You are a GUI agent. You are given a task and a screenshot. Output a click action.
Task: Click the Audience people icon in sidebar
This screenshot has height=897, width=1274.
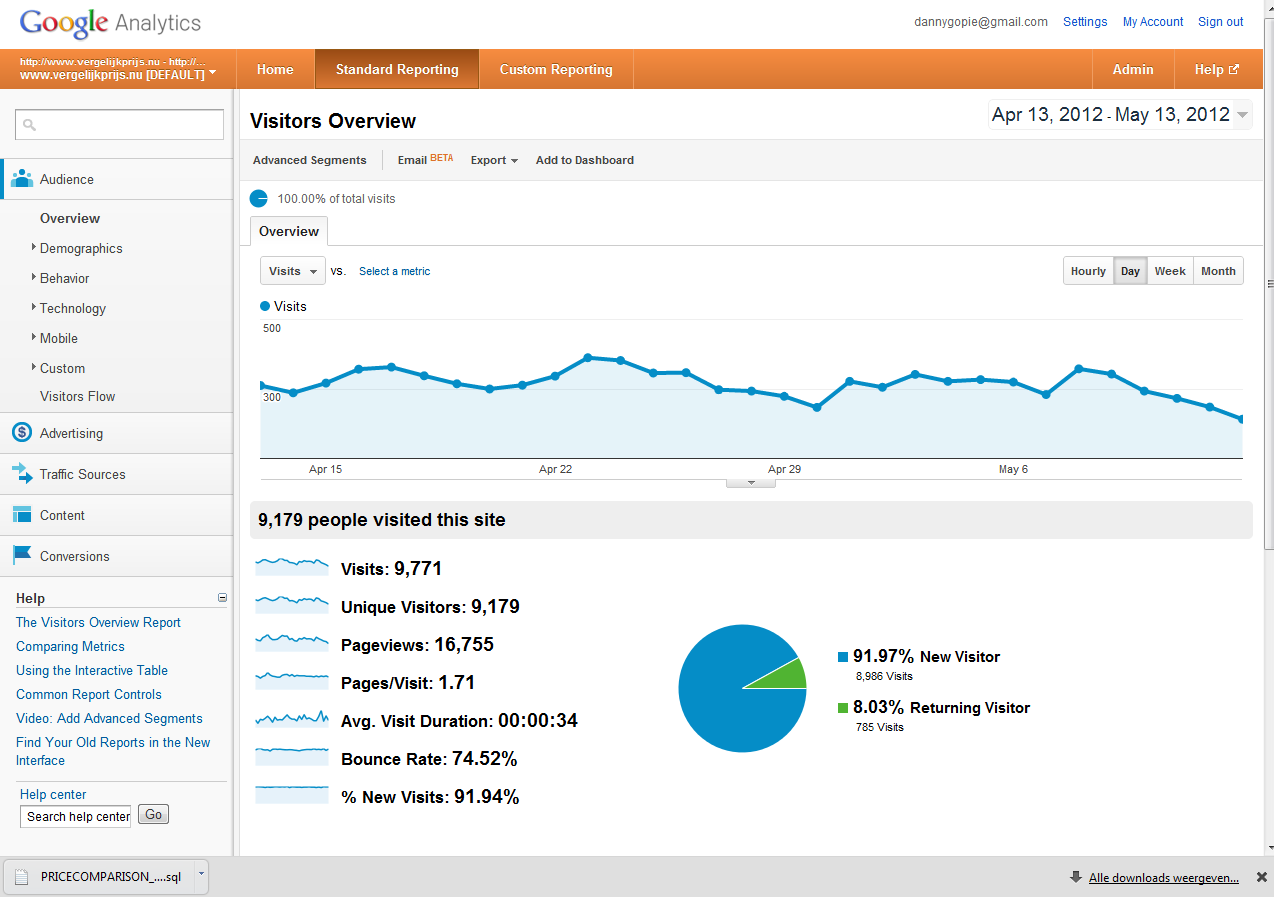[x=22, y=179]
